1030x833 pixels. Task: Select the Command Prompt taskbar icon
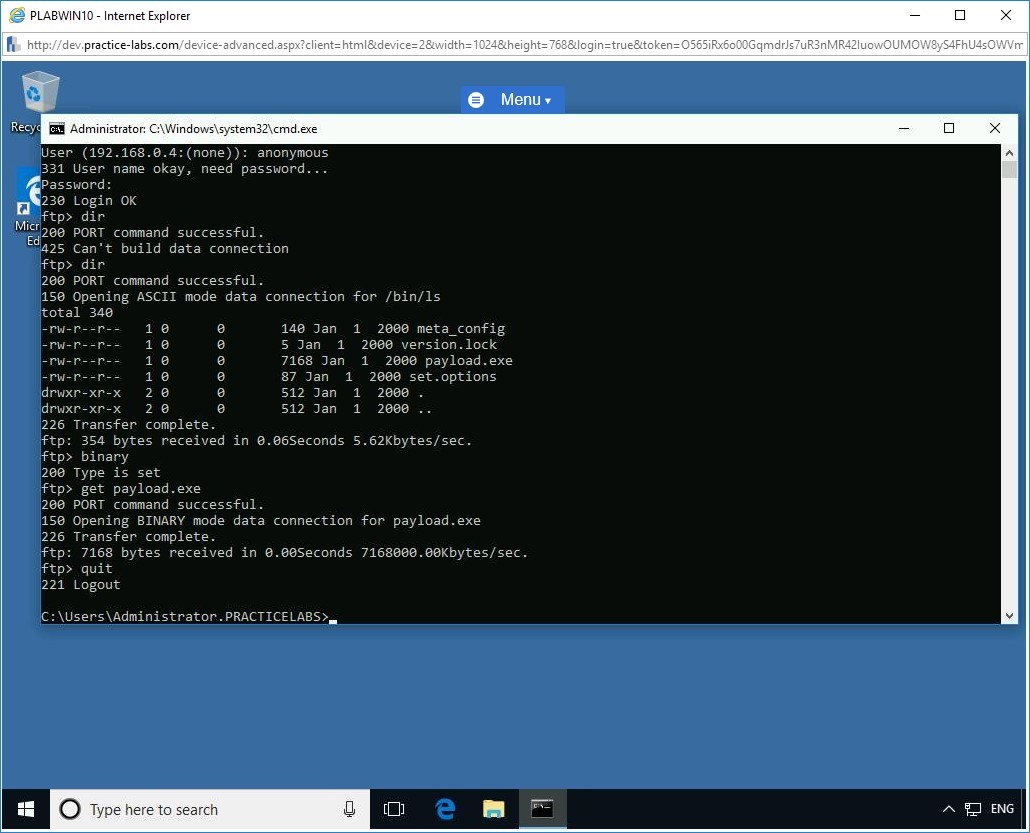[542, 808]
